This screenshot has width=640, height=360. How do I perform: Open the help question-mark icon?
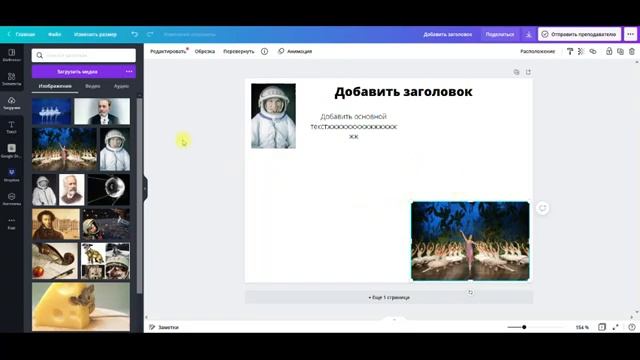(632, 327)
